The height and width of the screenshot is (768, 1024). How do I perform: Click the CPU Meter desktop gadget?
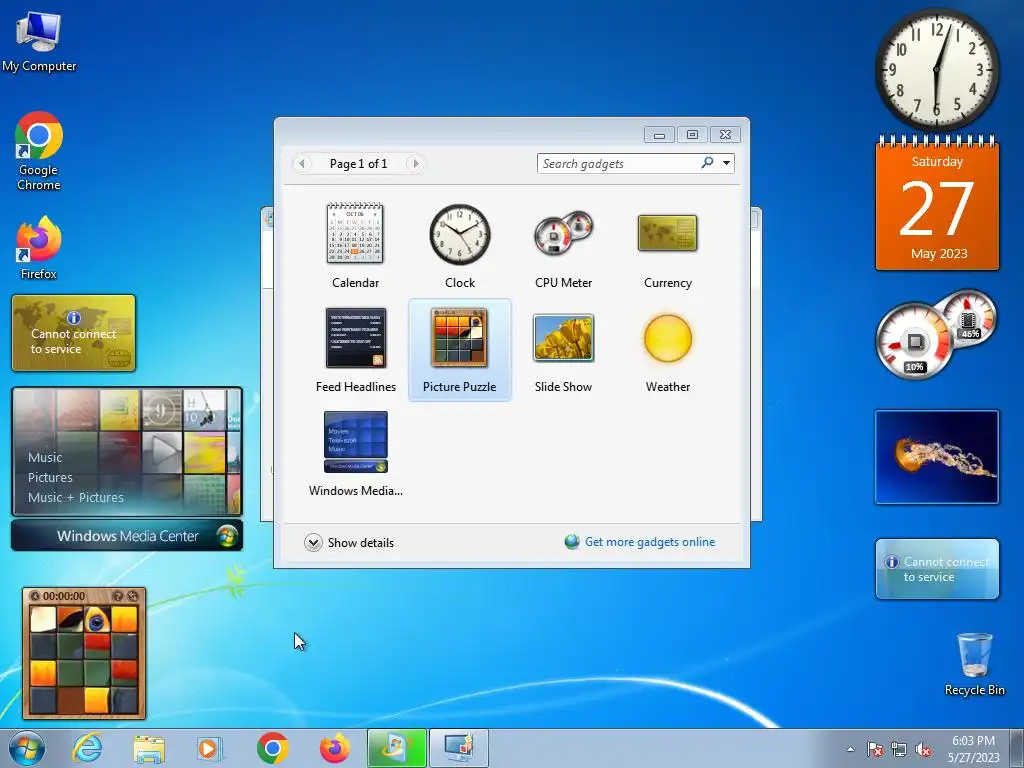tap(936, 335)
